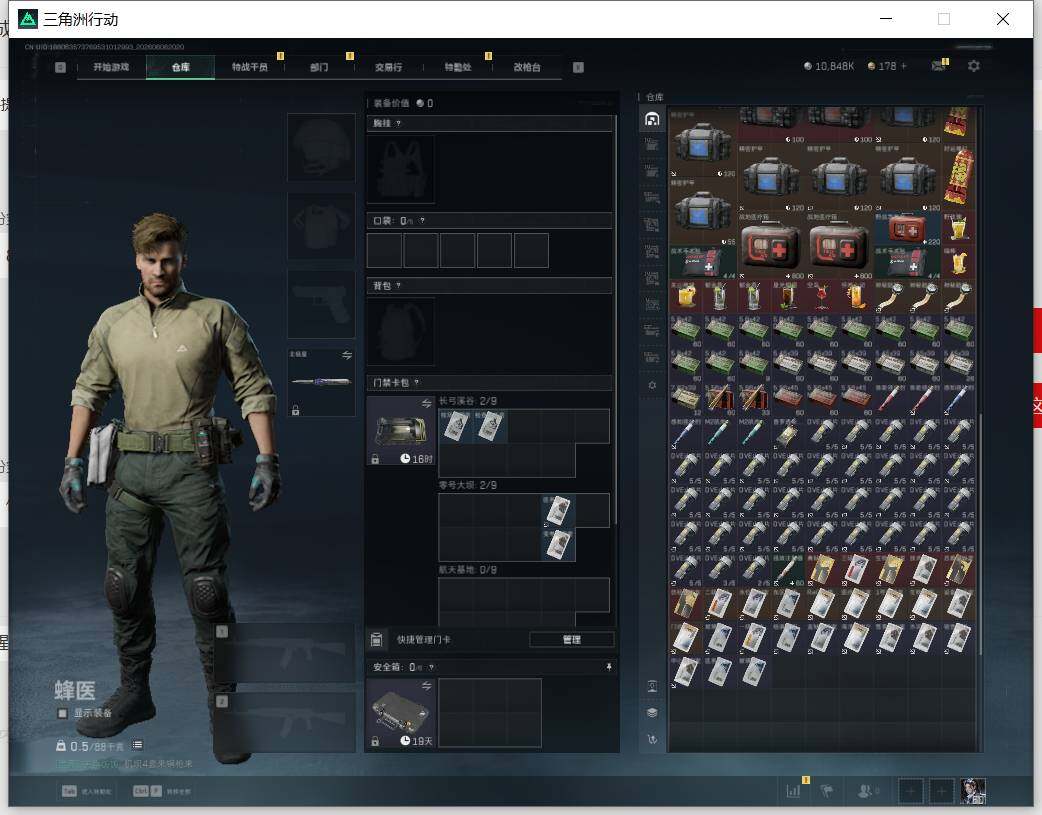The height and width of the screenshot is (815, 1042).
Task: Open the 特勤处 tab
Action: coord(458,67)
